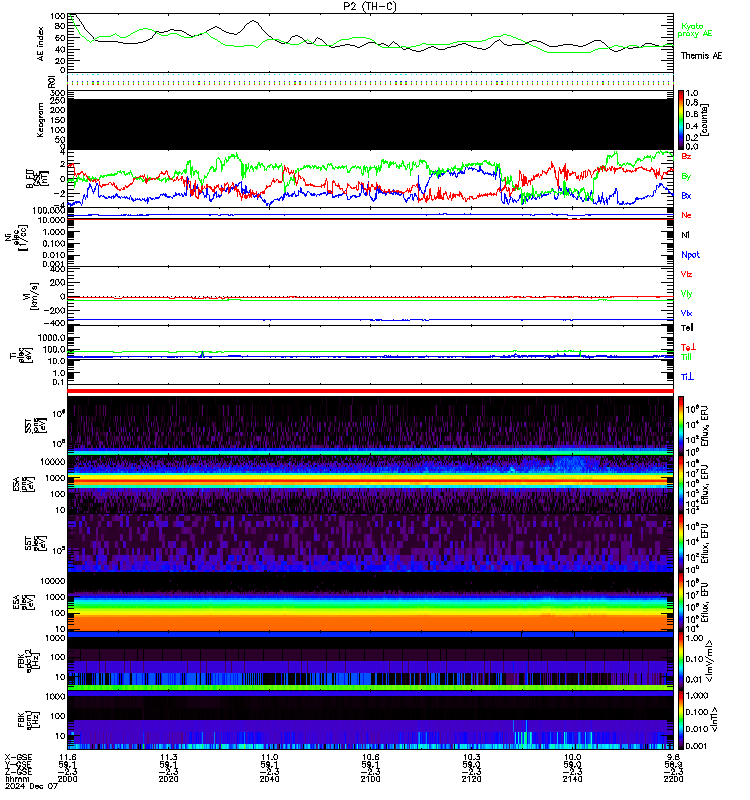Select the green Ti parallel legend label
The image size is (750, 800).
pos(687,357)
